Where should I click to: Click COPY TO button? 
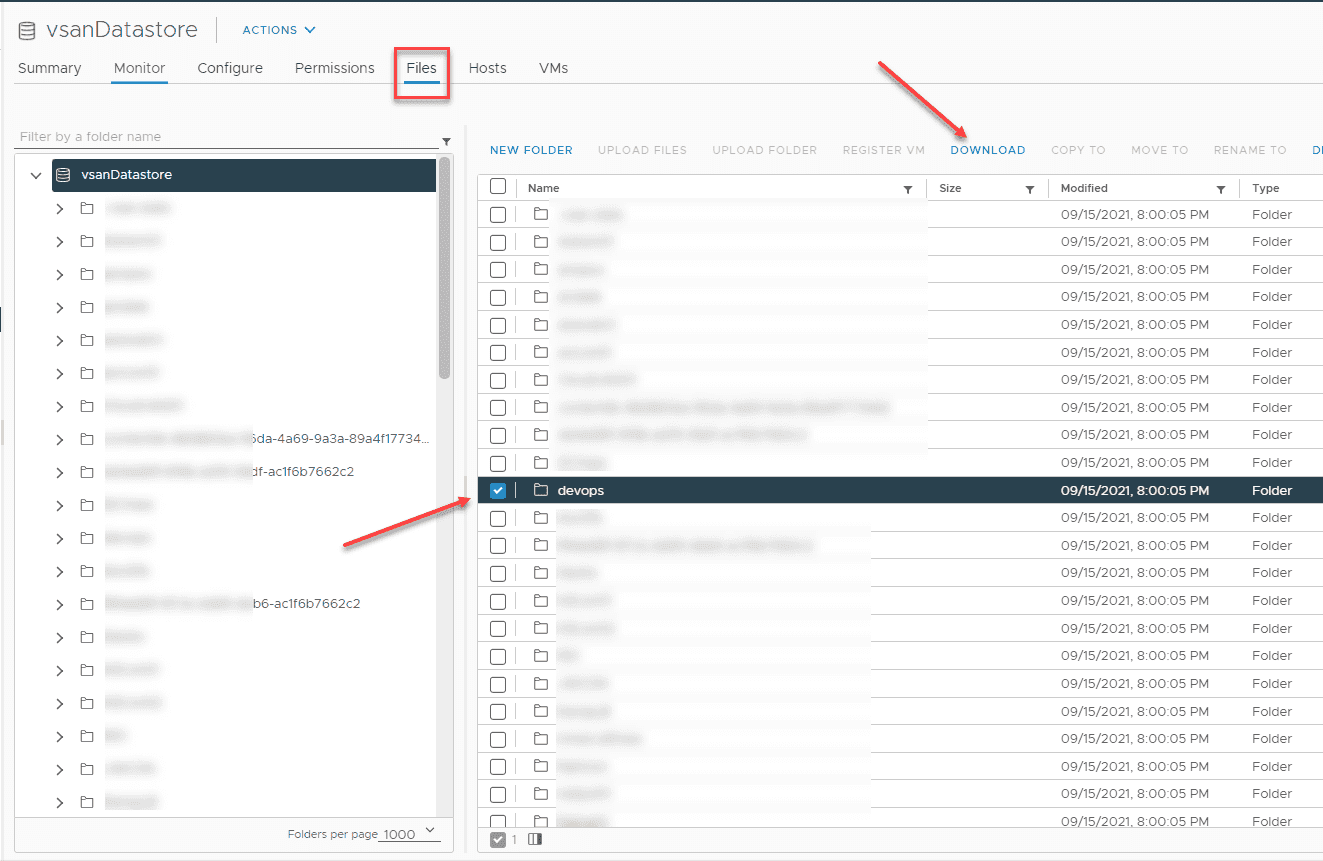(x=1078, y=150)
